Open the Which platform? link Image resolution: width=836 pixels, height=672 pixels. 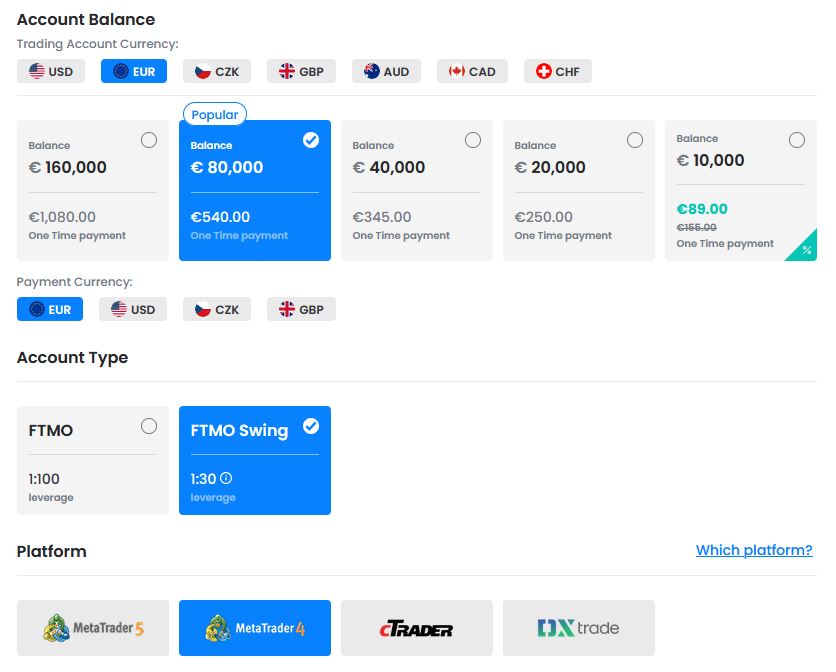click(x=754, y=550)
